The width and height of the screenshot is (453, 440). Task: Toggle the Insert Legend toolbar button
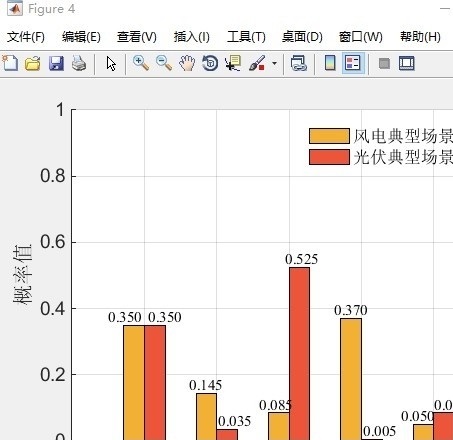click(x=353, y=63)
